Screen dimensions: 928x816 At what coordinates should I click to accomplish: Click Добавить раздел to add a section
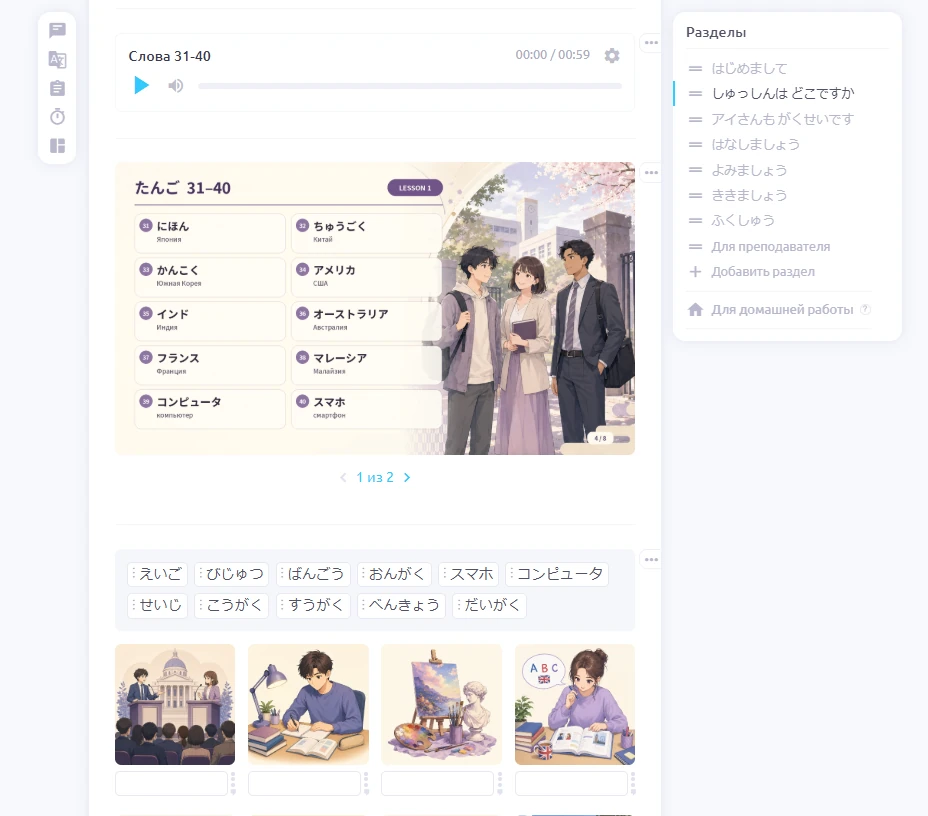pyautogui.click(x=763, y=272)
